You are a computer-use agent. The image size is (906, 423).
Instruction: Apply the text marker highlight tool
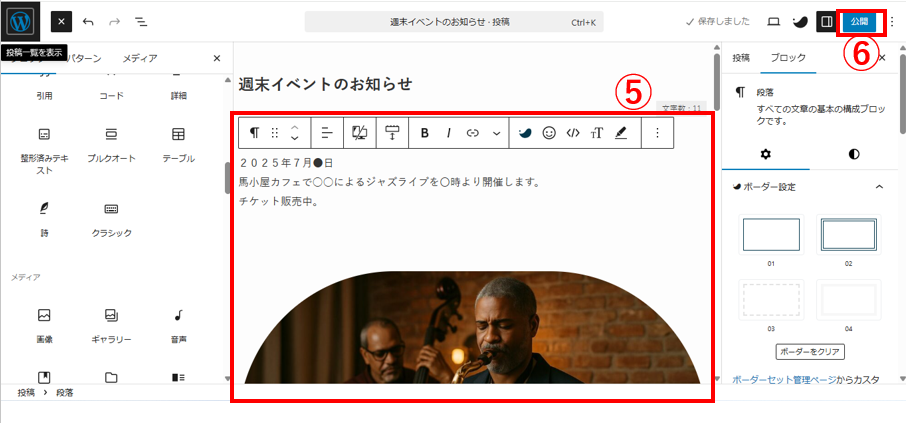click(621, 133)
